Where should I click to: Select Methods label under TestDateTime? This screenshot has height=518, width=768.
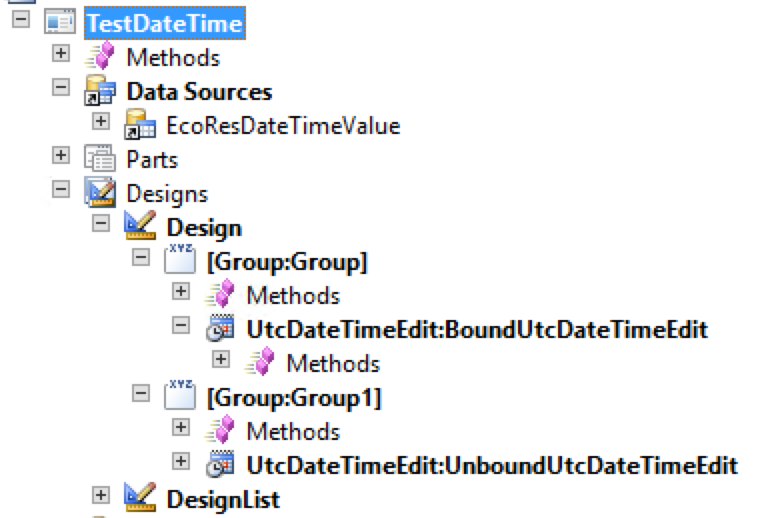173,58
